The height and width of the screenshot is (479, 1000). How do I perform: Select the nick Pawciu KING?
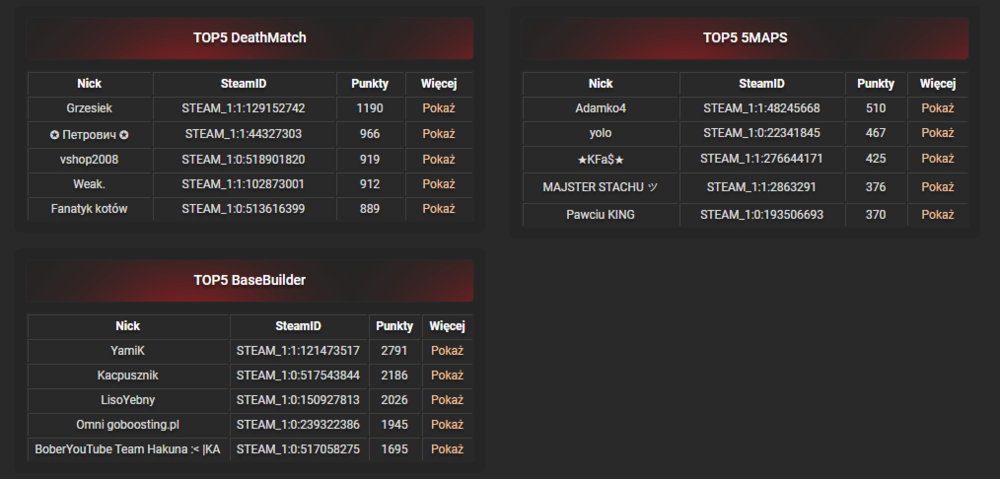coord(601,215)
